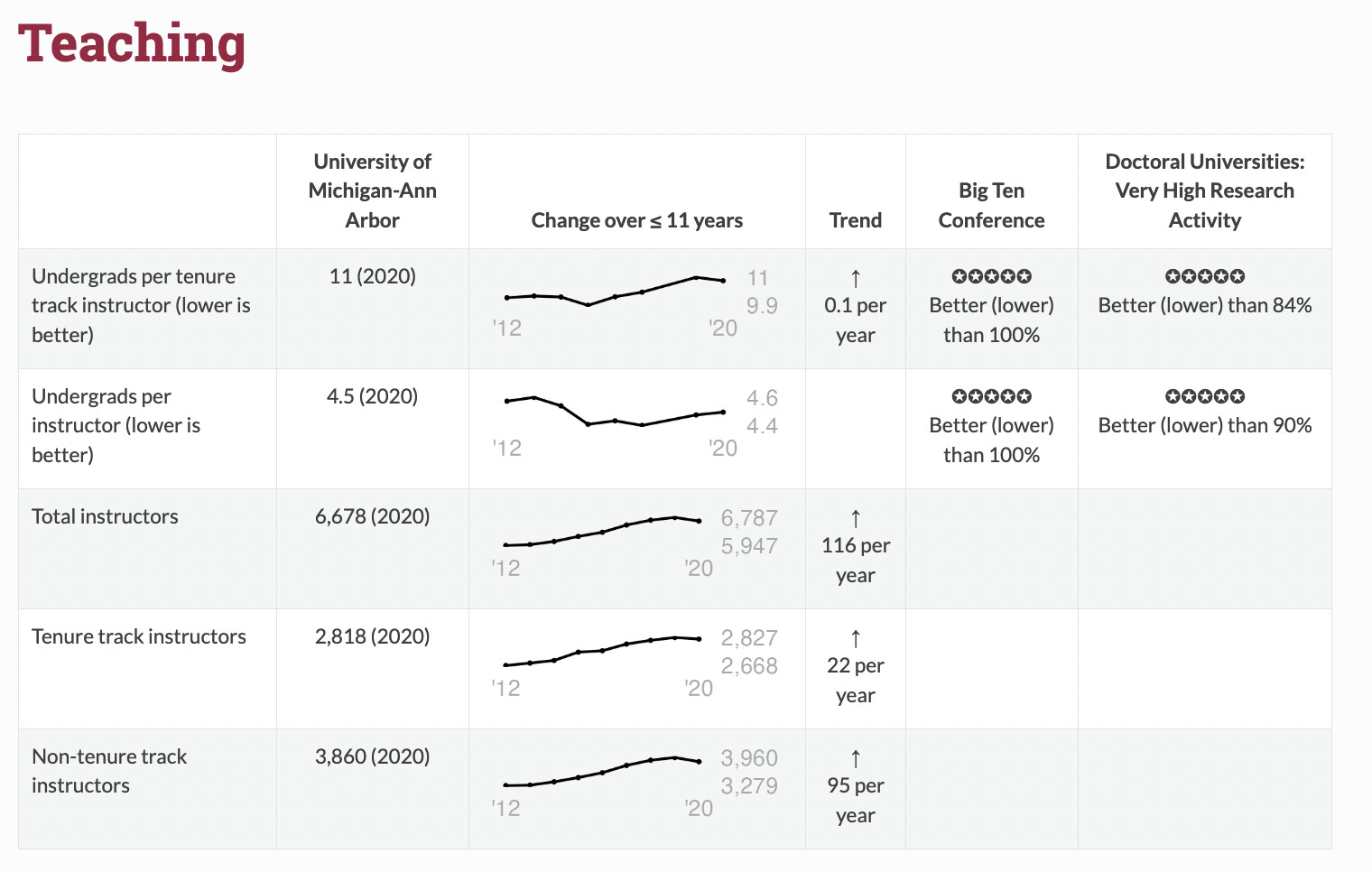1372x872 pixels.
Task: Click the 6,678 (2020) total instructors value
Action: (372, 516)
